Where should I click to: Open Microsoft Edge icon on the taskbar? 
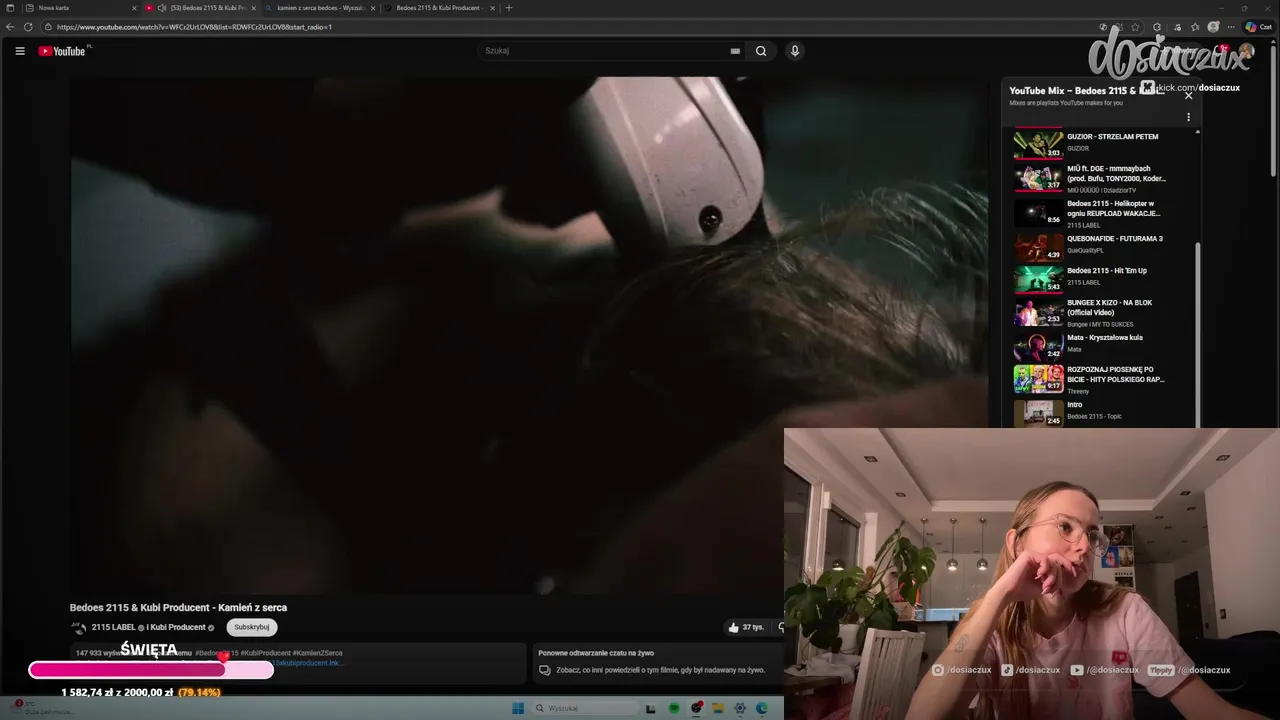(x=762, y=708)
